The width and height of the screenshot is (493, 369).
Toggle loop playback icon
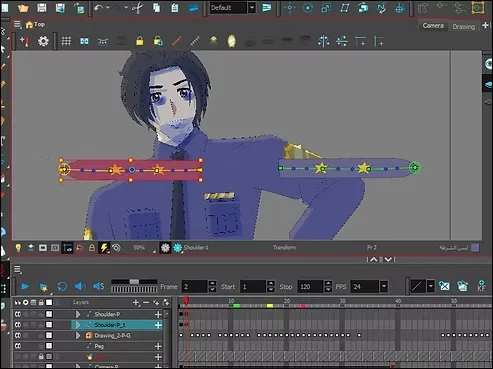[62, 286]
